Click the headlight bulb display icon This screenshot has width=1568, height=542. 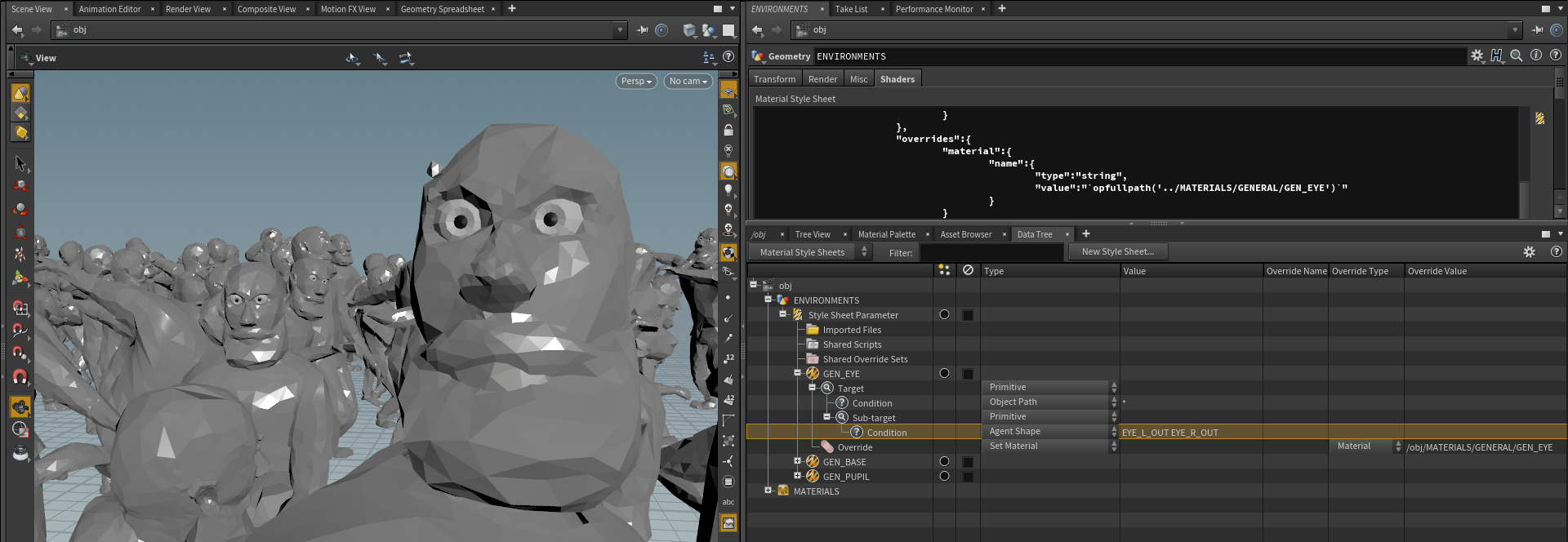pos(728,190)
